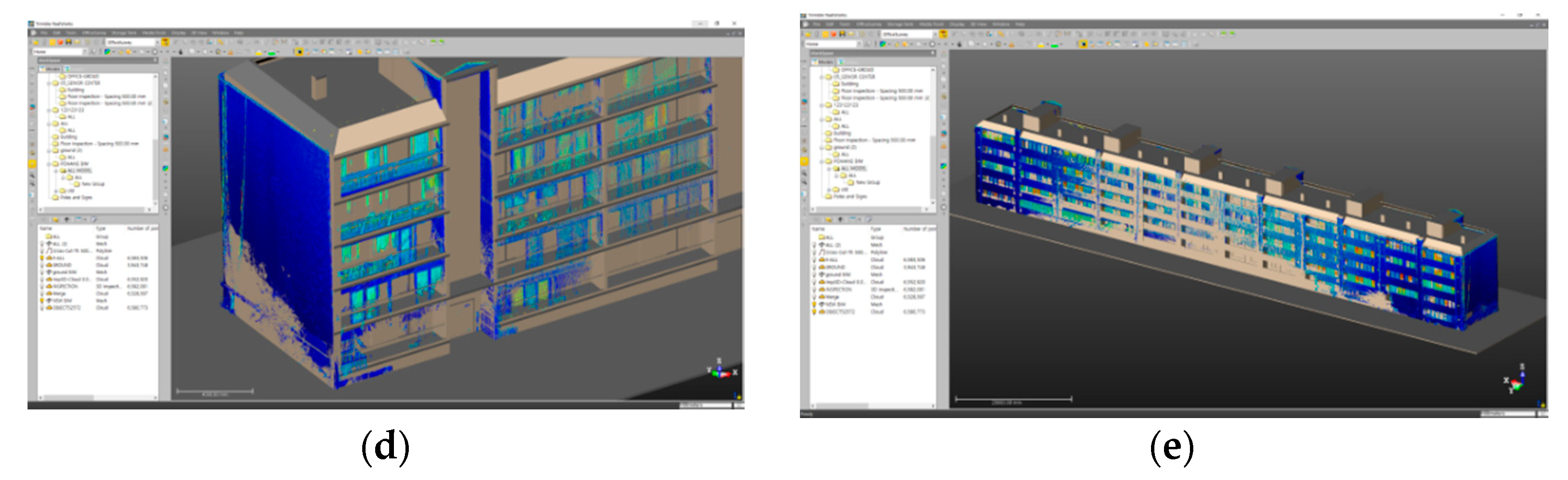
Task: Click the blue-green shield rendering icon in left window toolbar
Action: click(108, 52)
